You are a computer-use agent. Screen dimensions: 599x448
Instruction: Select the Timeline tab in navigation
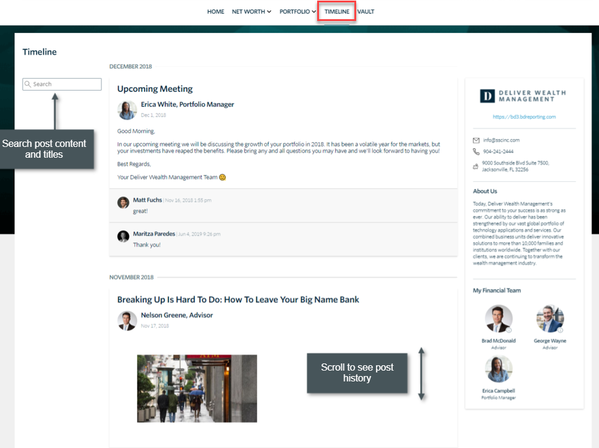click(337, 11)
